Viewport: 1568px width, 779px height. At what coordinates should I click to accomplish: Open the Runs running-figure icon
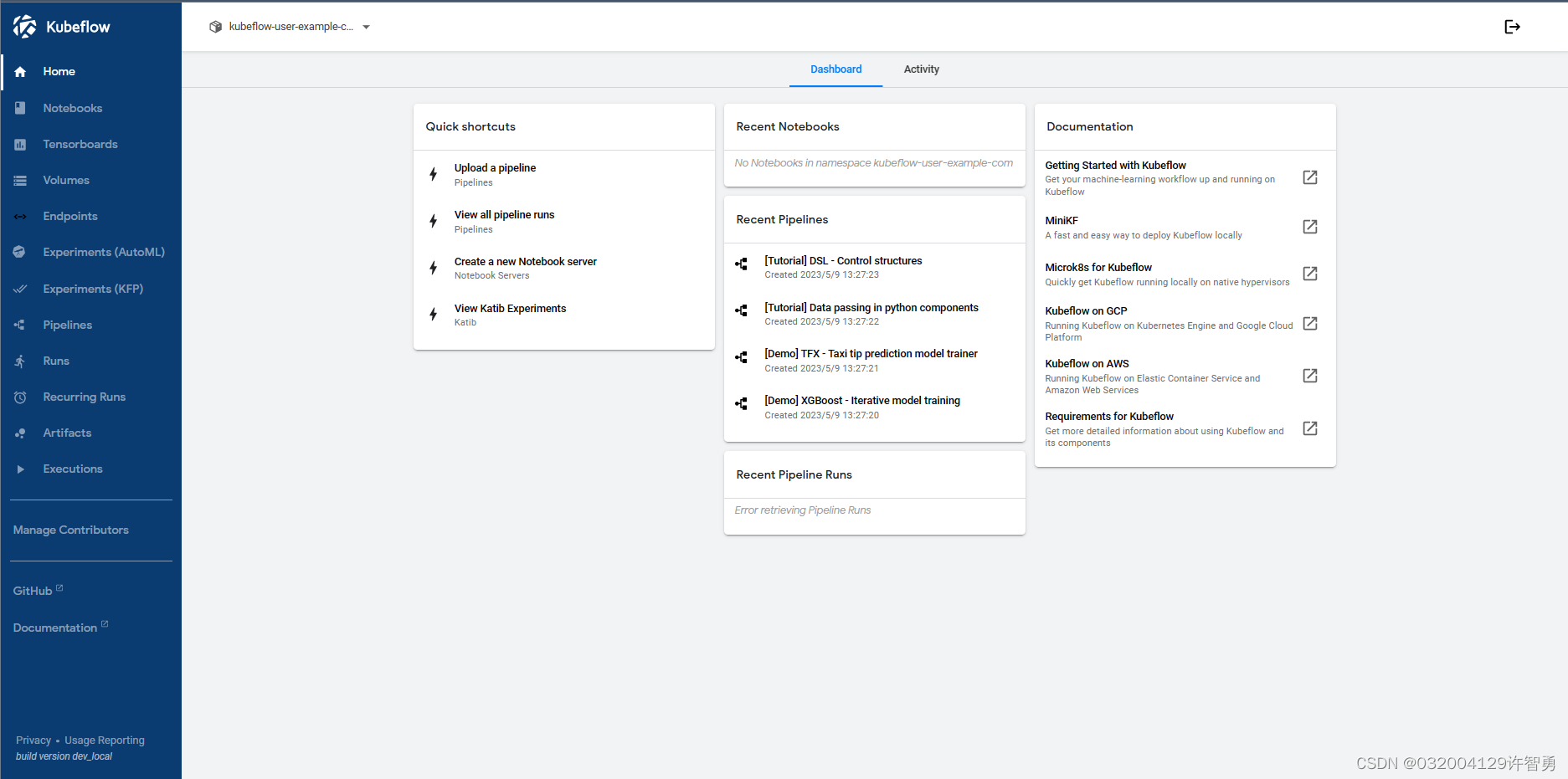click(x=20, y=361)
